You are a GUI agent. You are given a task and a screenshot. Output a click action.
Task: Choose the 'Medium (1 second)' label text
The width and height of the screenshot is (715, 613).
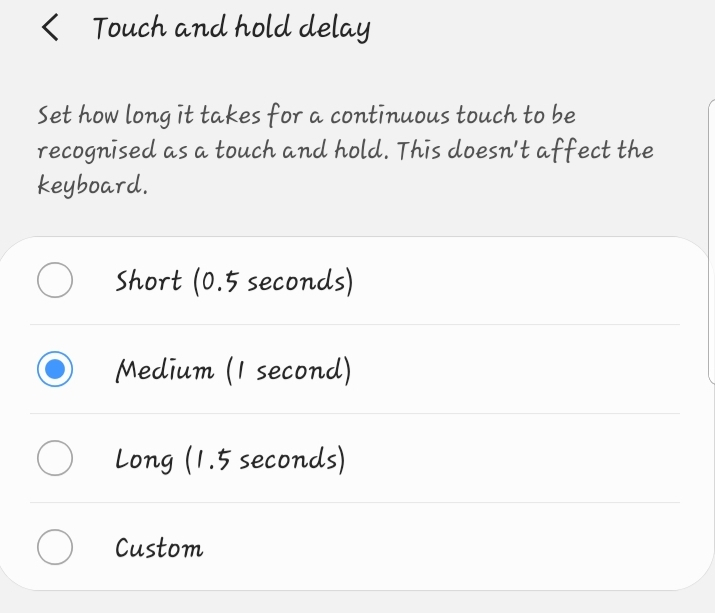point(233,370)
